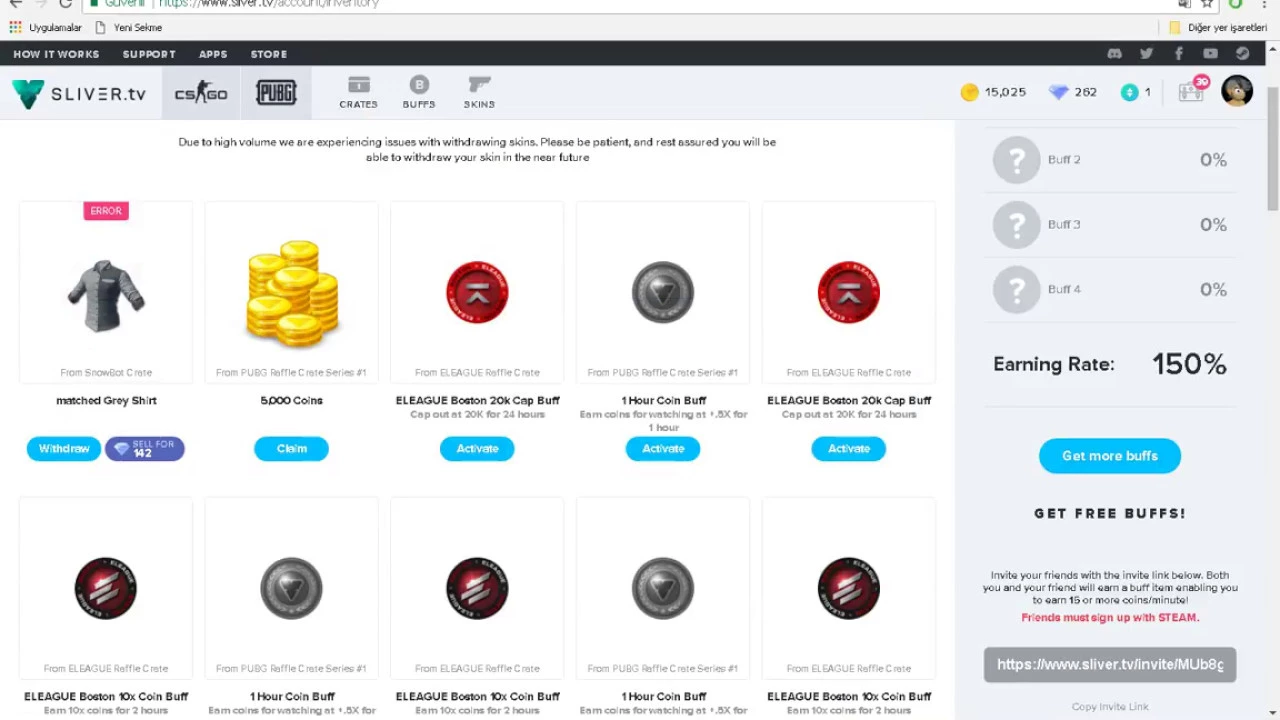Open Uygulamalar apps shortcut

[46, 28]
